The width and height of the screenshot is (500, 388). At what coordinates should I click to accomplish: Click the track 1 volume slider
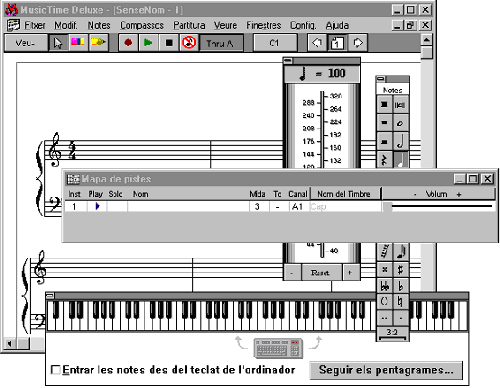coord(438,207)
